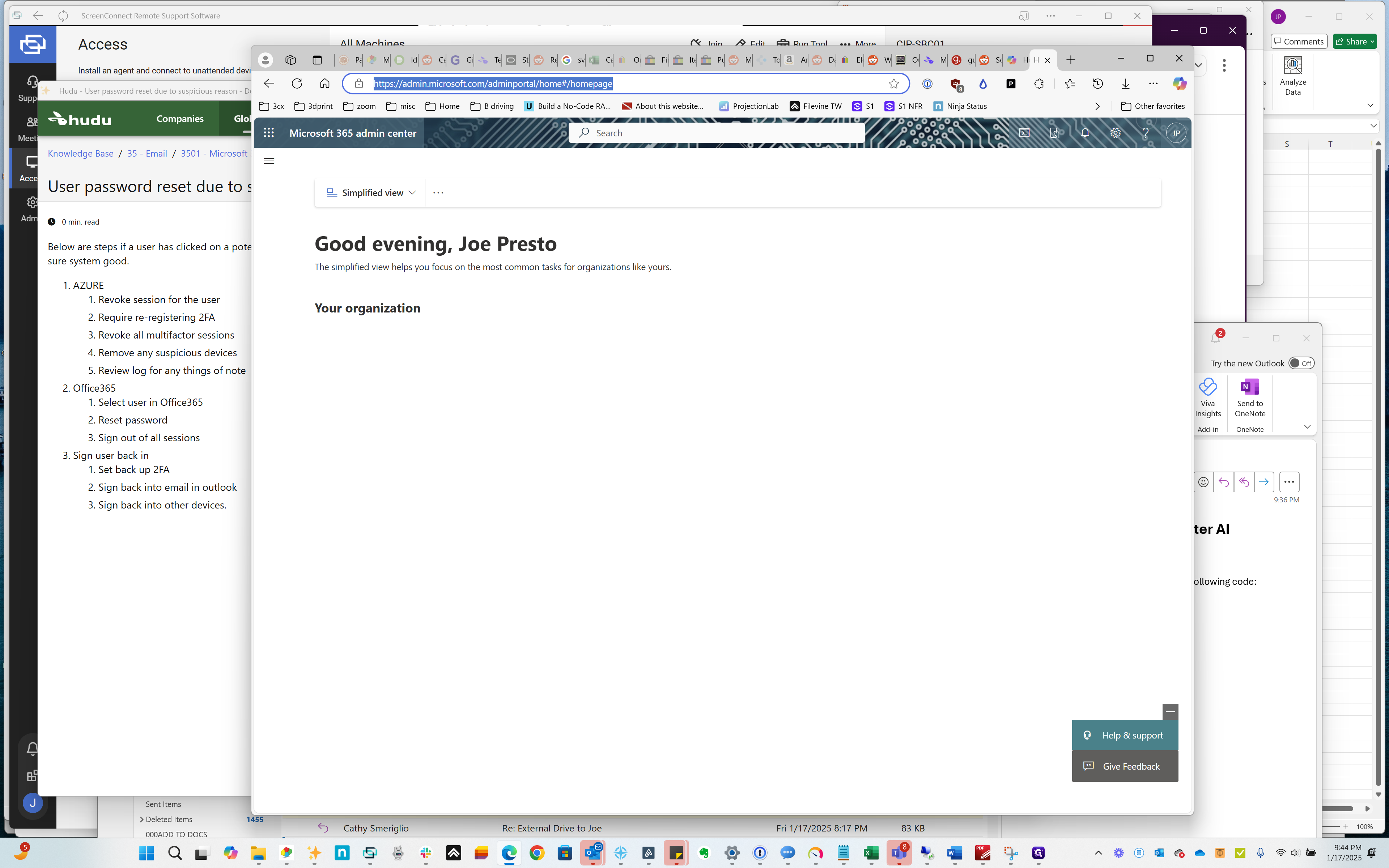Open the Ninja Status bookmark
The height and width of the screenshot is (868, 1389).
[x=960, y=106]
